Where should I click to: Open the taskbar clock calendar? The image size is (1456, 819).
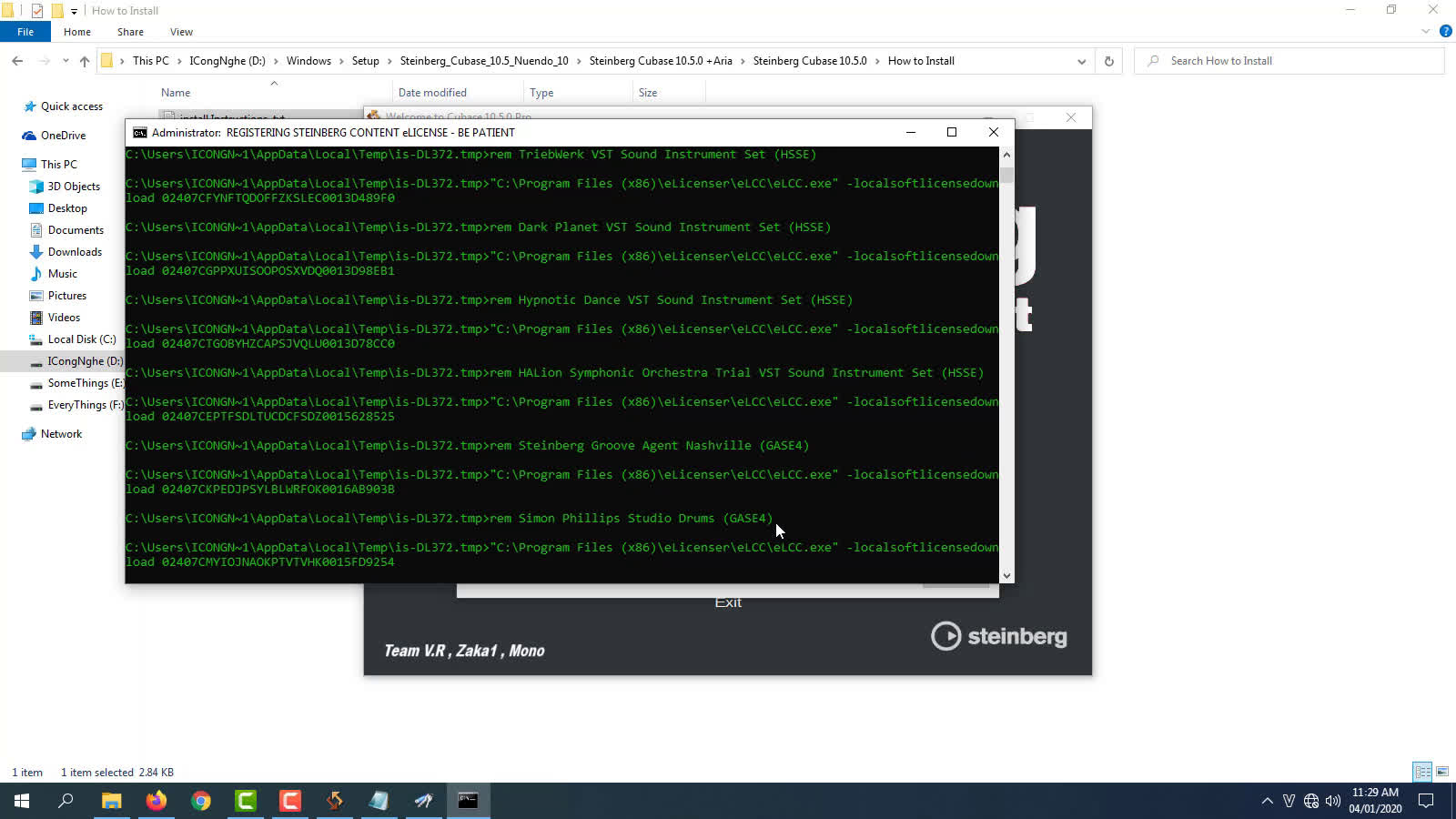(1375, 801)
